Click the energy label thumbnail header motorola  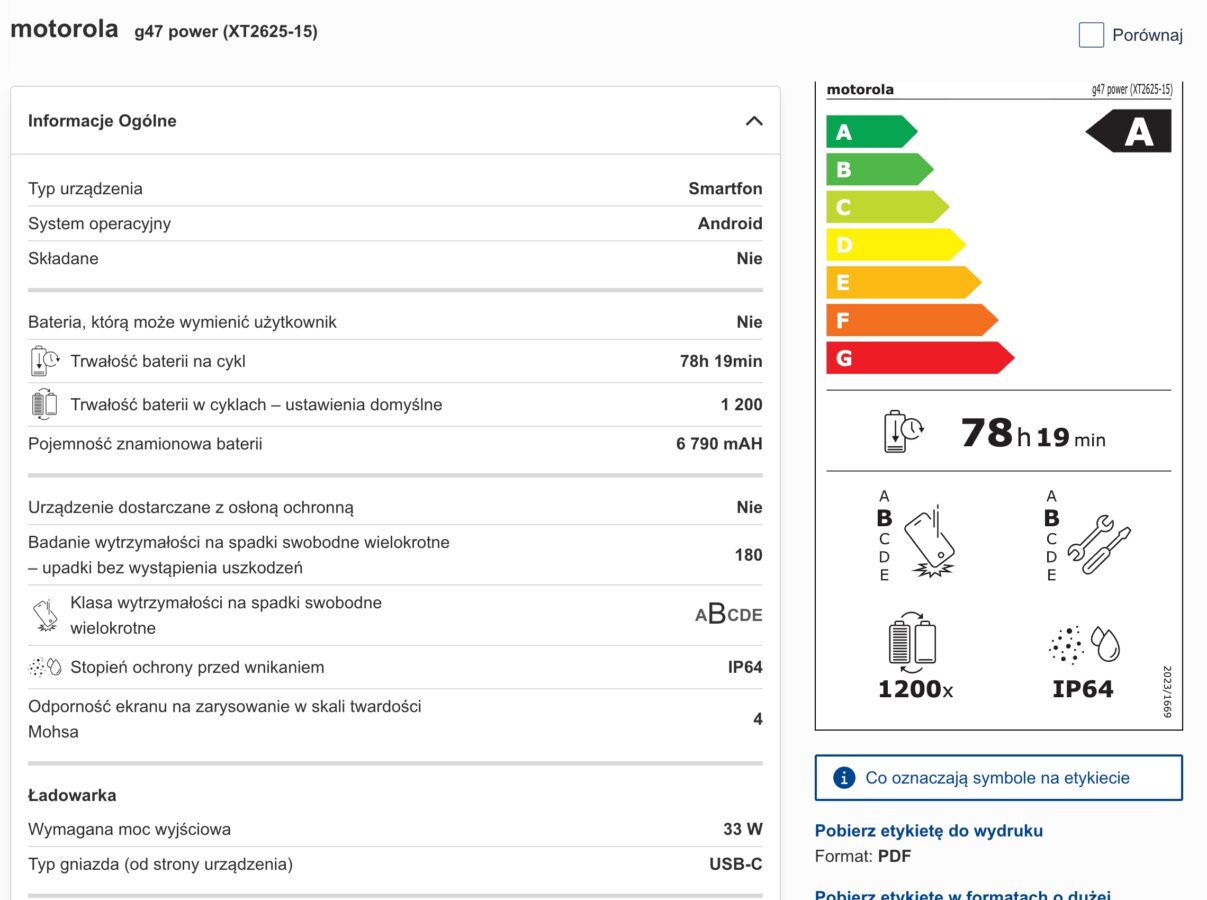coord(860,89)
